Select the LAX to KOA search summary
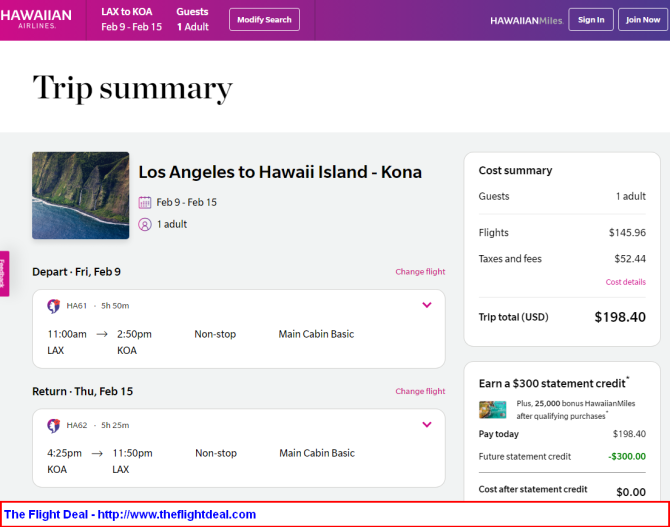Image resolution: width=670 pixels, height=527 pixels. tap(131, 19)
